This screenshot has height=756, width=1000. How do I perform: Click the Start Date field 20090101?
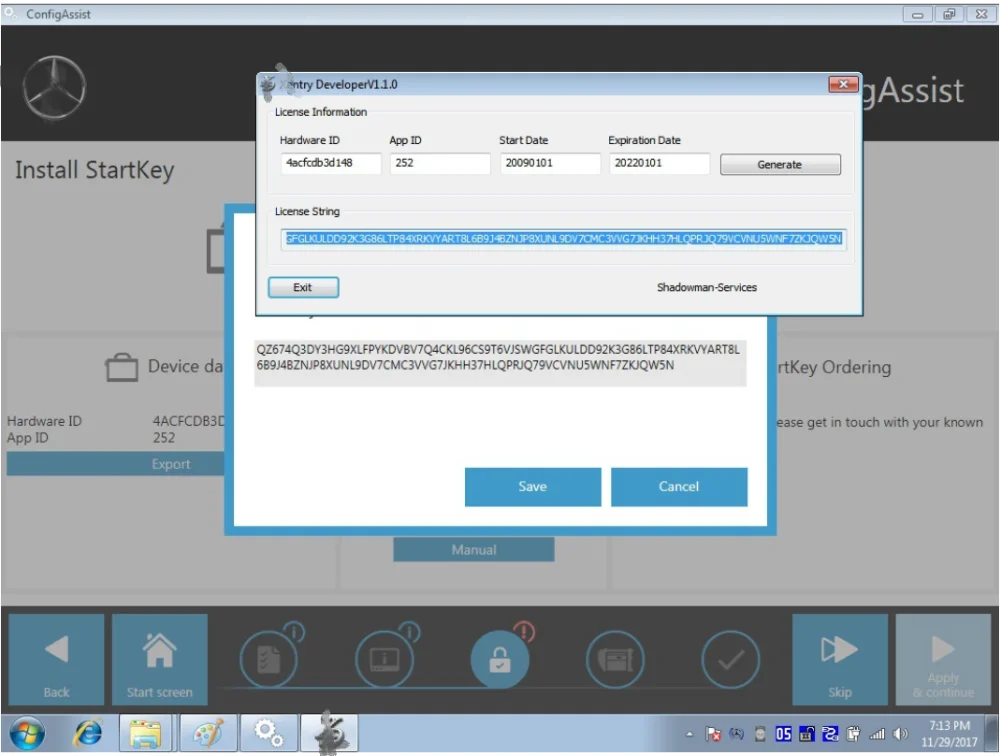(550, 163)
